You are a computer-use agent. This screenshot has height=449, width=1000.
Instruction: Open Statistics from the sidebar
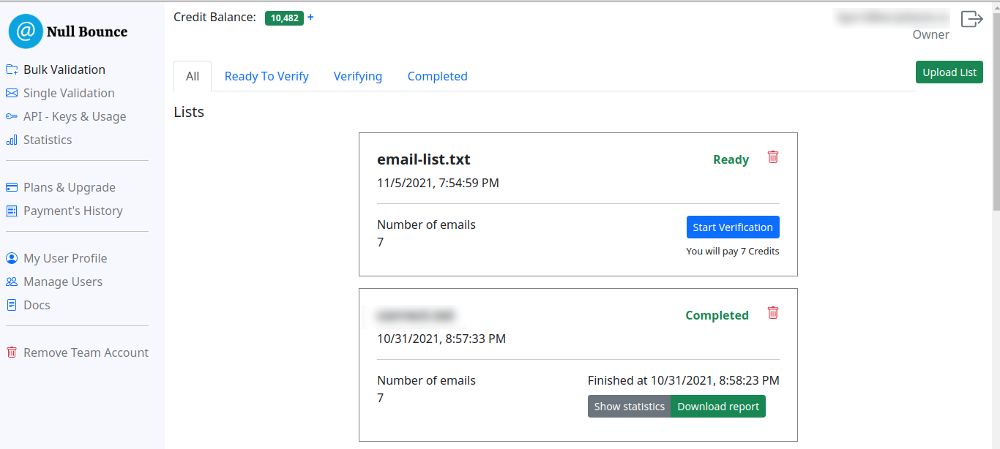[x=47, y=140]
